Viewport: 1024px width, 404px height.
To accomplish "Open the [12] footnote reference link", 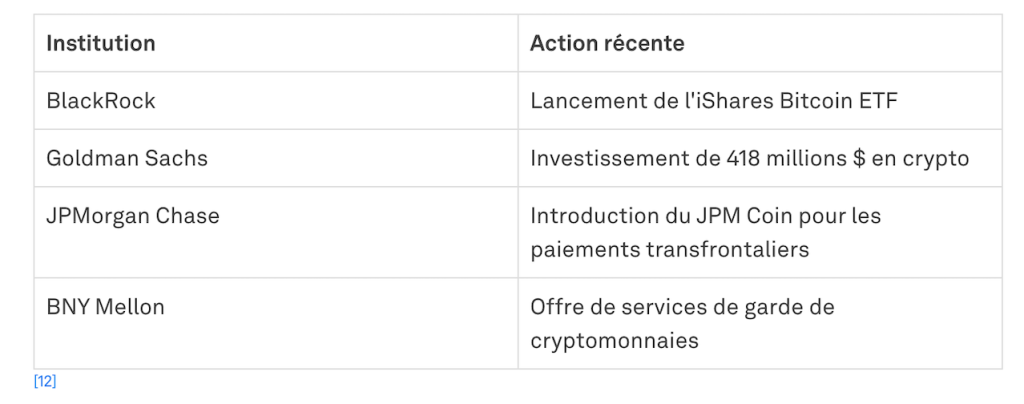I will pyautogui.click(x=45, y=382).
